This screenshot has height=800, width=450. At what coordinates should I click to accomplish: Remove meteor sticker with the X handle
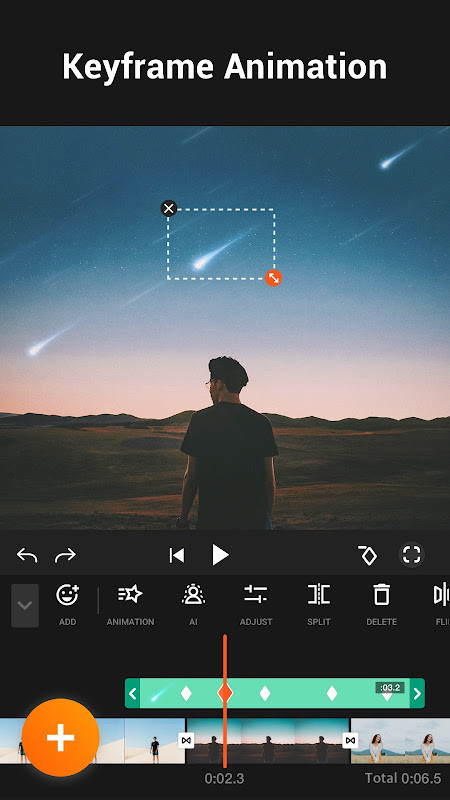169,208
